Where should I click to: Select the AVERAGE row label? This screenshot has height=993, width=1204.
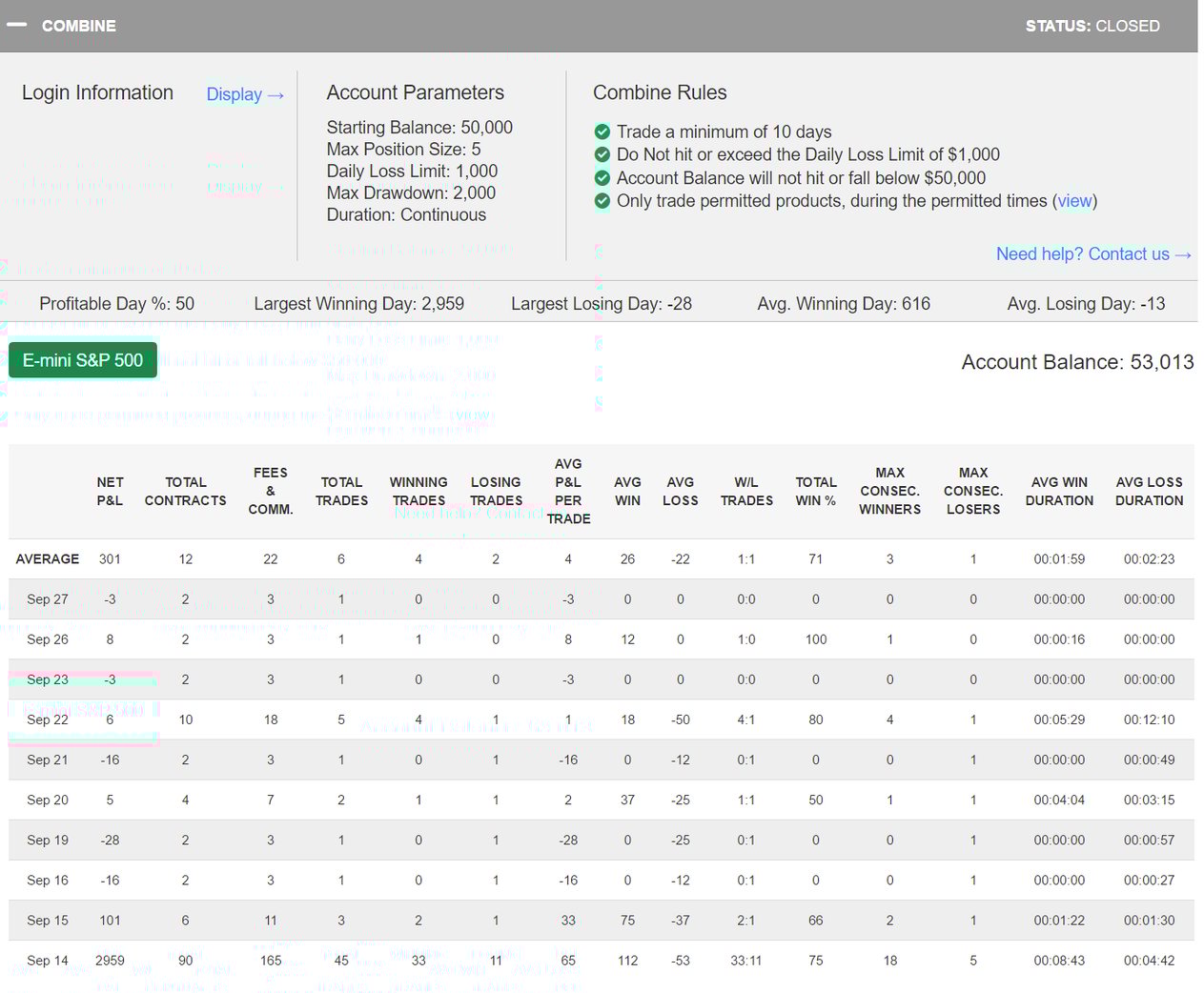[x=48, y=559]
